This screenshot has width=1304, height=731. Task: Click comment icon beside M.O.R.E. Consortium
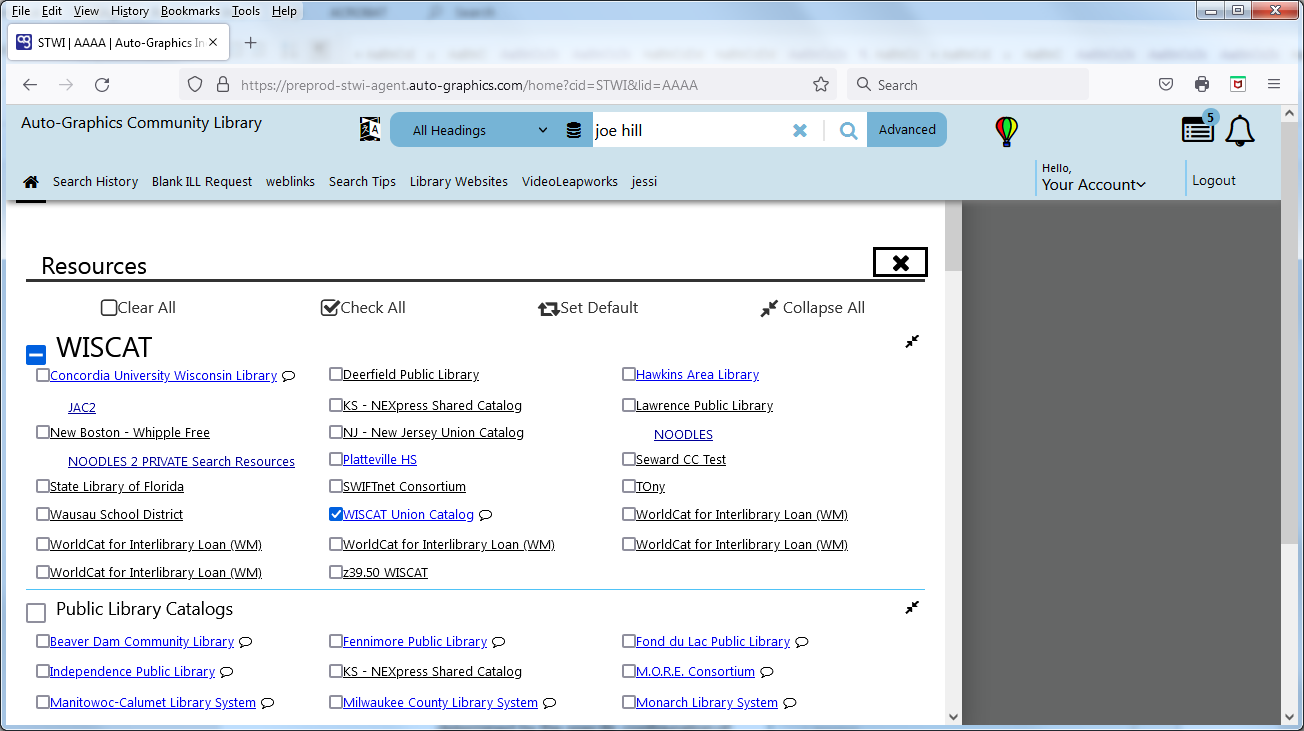(766, 672)
